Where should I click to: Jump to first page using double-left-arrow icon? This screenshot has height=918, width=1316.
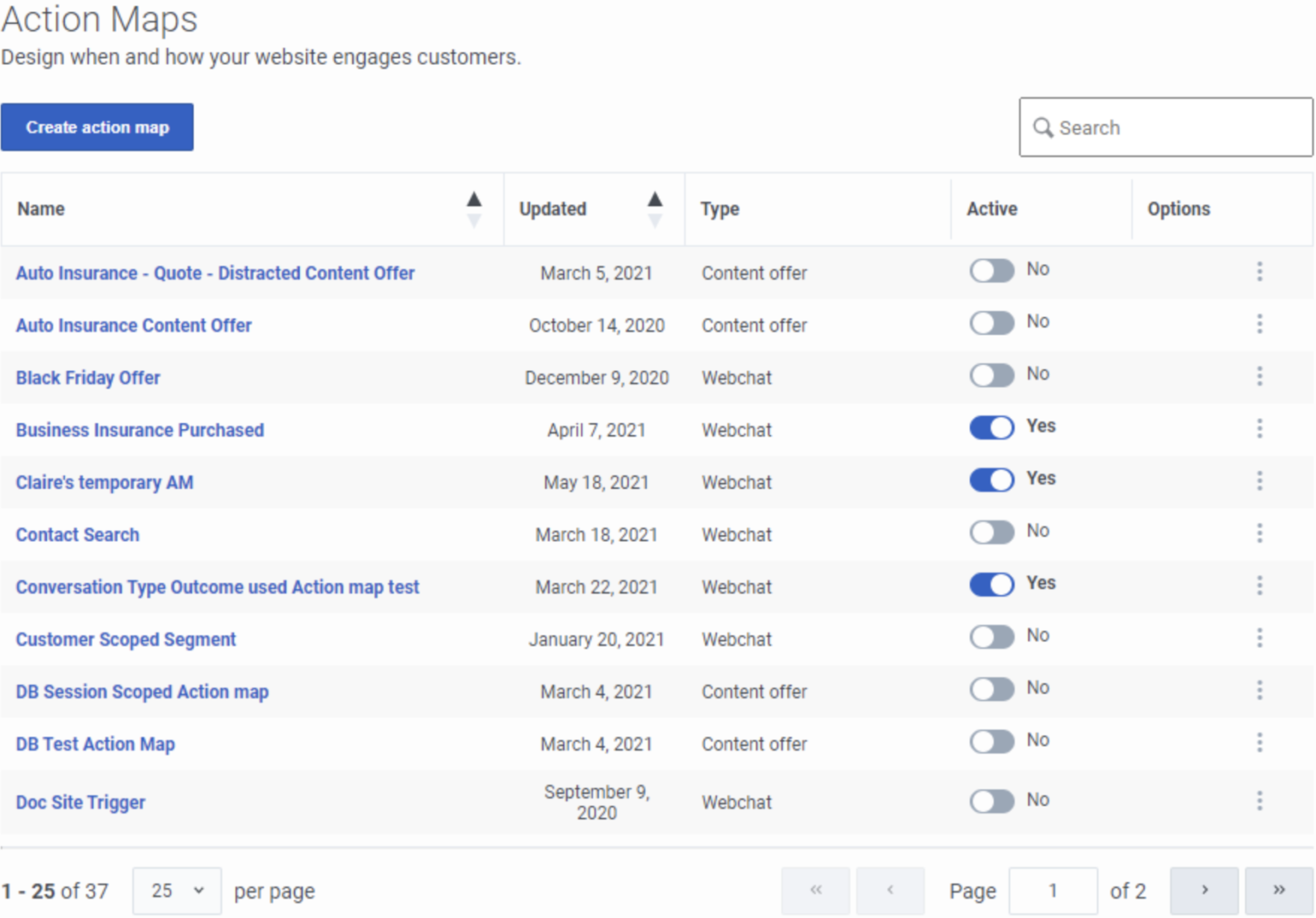[x=815, y=891]
